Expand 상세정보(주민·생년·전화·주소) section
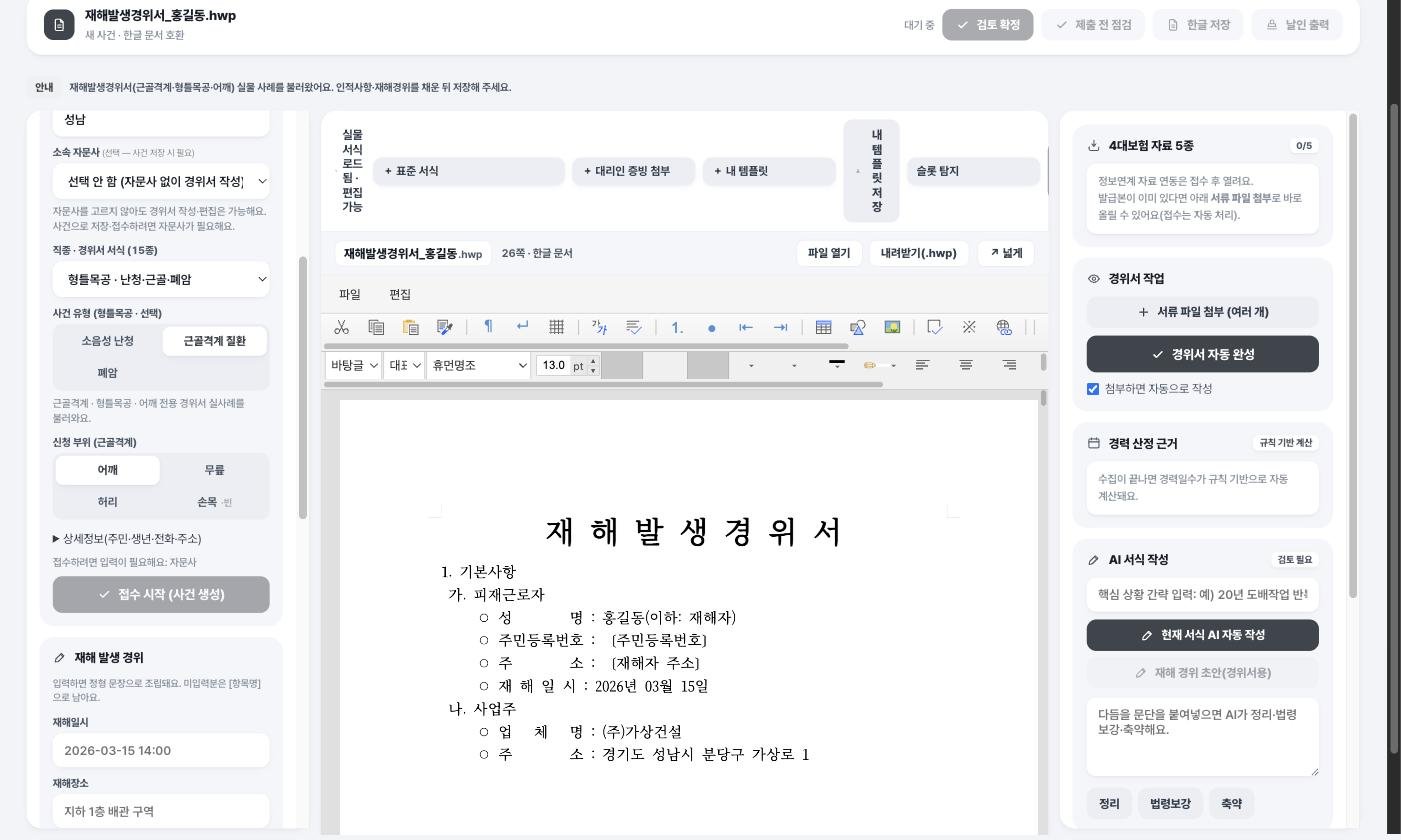Screen dimensions: 1401x840 coord(127,538)
